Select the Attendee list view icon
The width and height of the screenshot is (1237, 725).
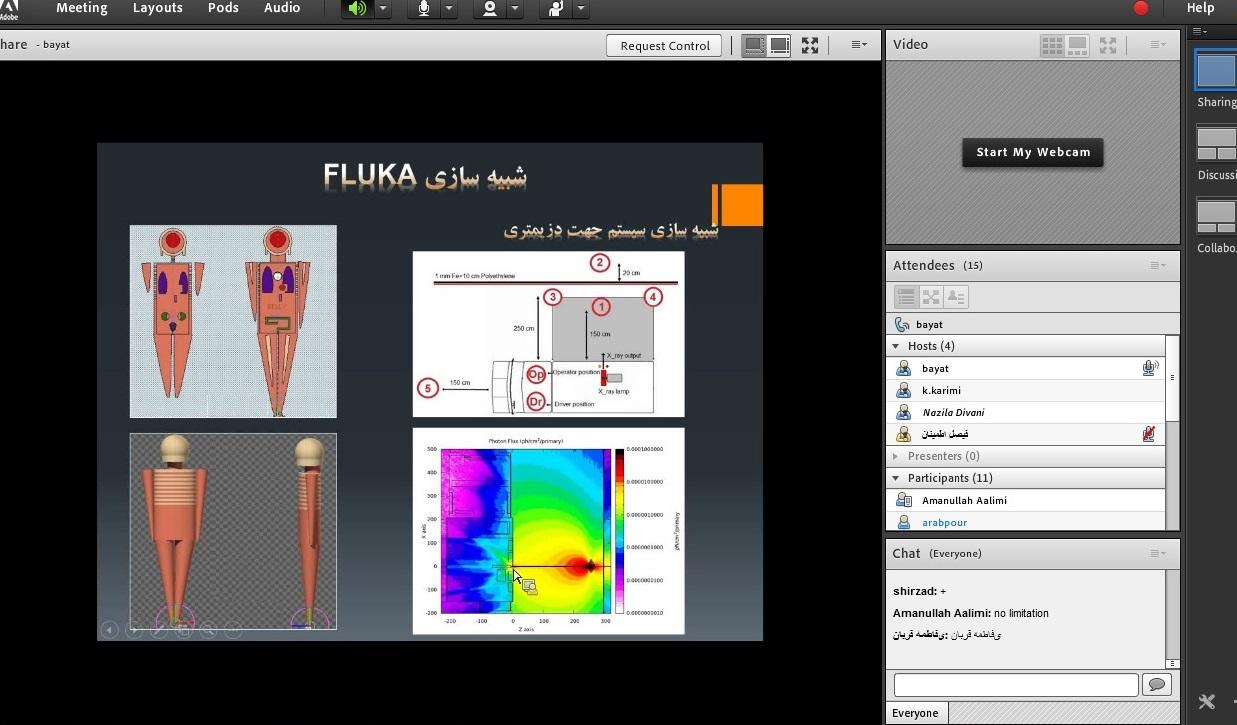coord(906,297)
